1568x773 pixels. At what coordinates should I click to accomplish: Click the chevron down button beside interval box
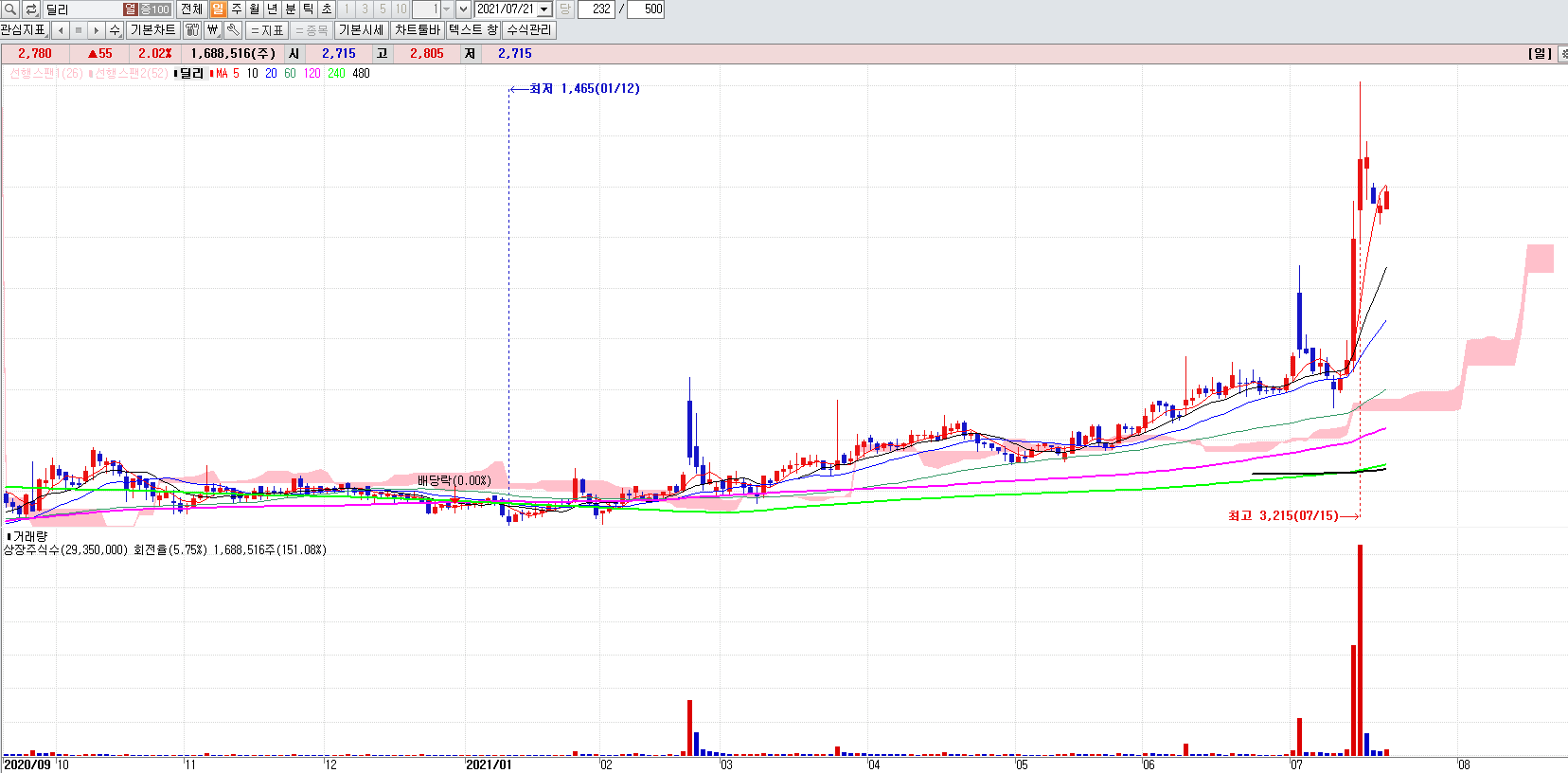point(463,9)
